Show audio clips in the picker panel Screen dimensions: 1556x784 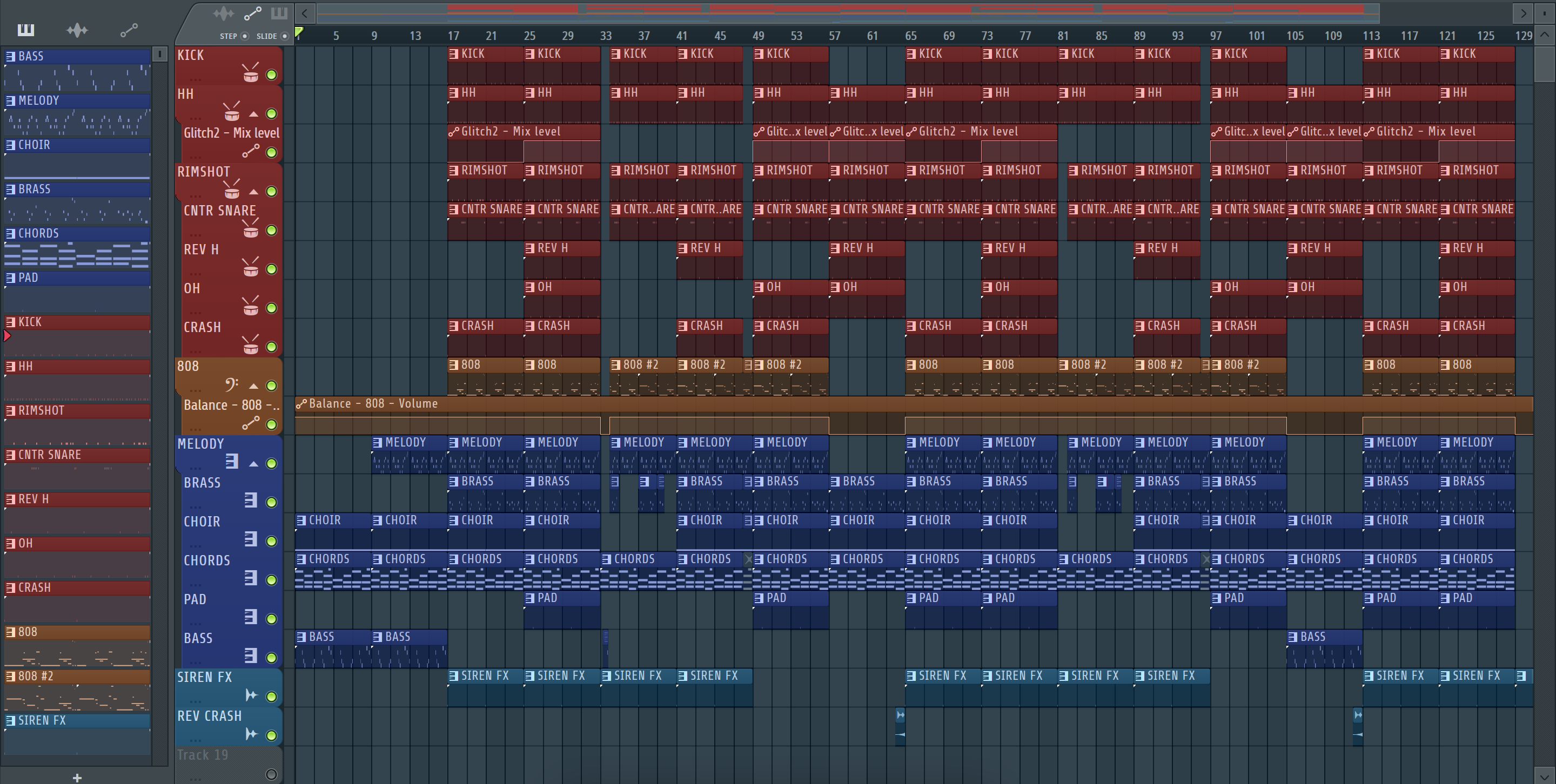coord(77,30)
